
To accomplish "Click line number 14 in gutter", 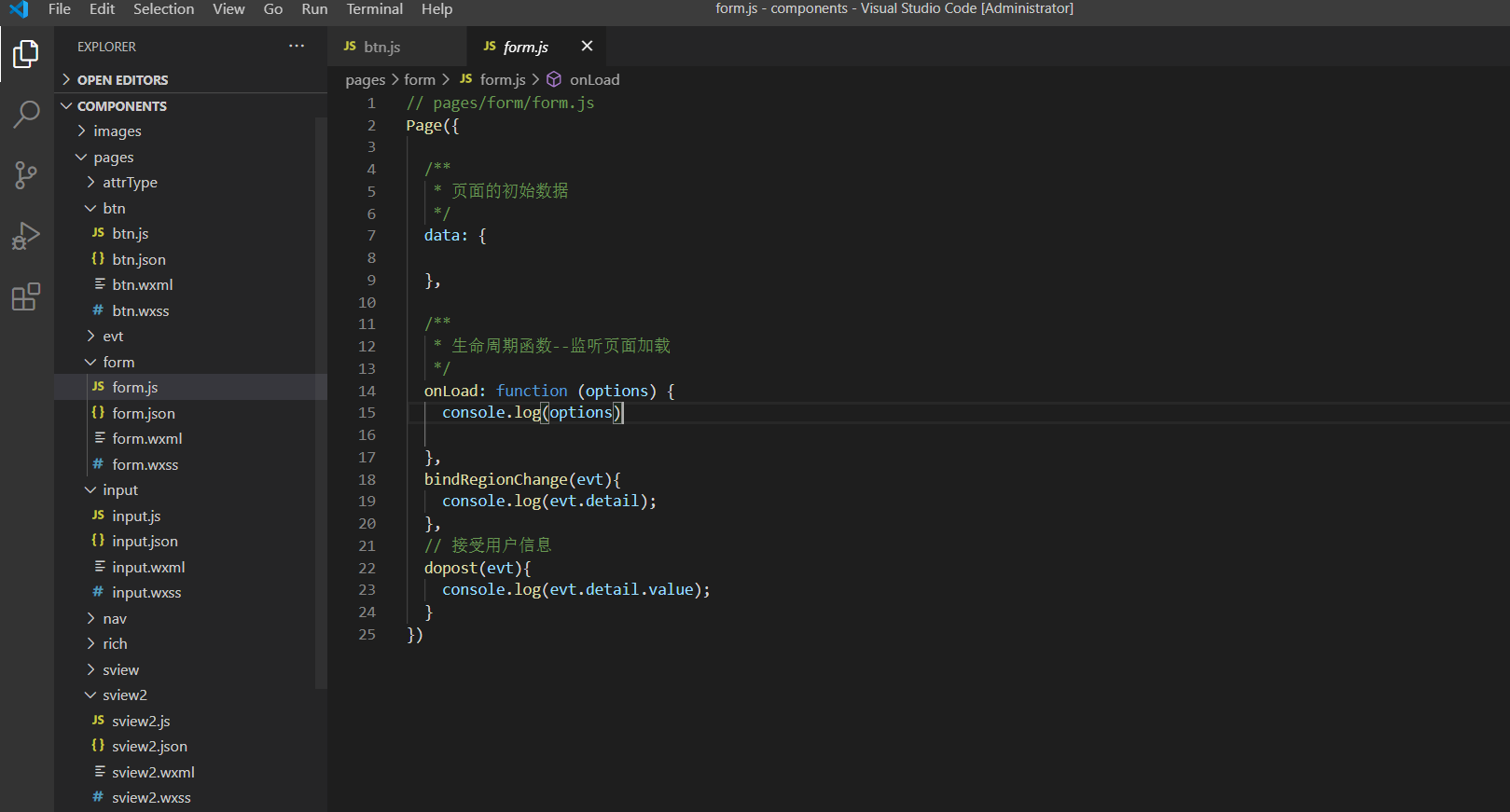I will click(x=367, y=391).
